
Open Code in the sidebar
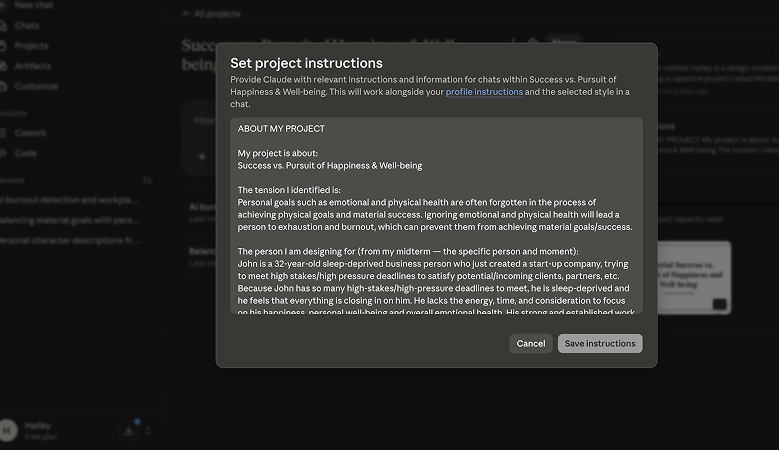tap(25, 153)
